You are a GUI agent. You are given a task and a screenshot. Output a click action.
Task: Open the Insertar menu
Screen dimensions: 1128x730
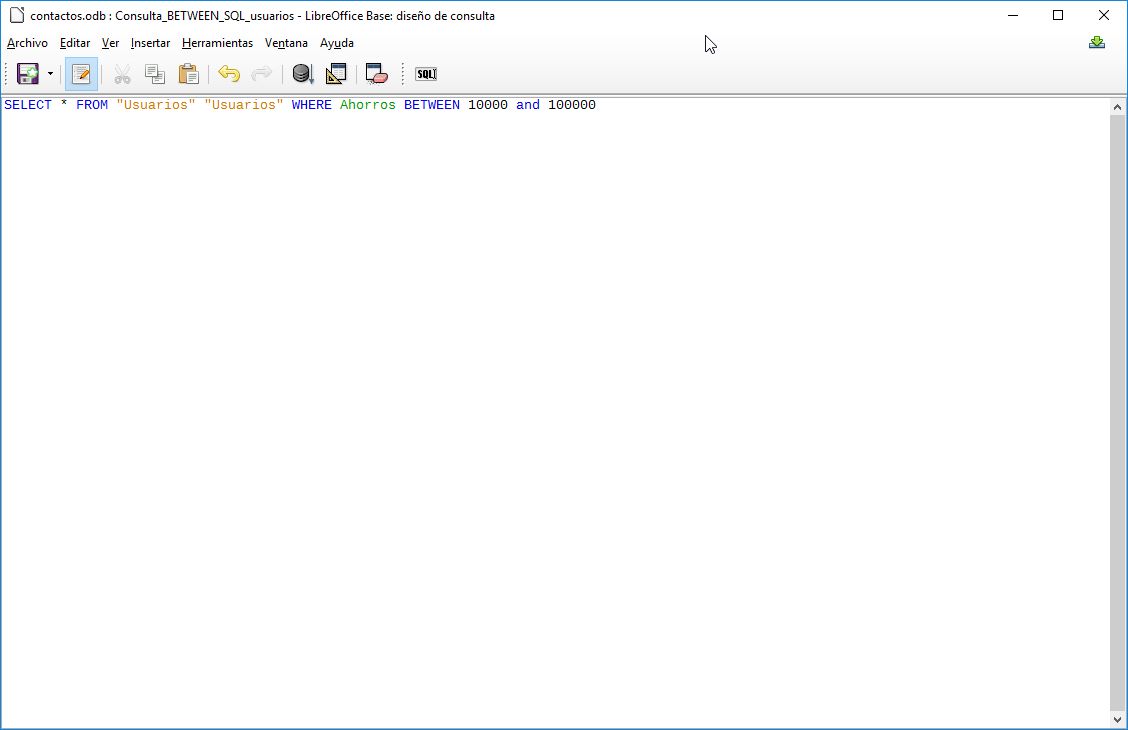coord(150,43)
